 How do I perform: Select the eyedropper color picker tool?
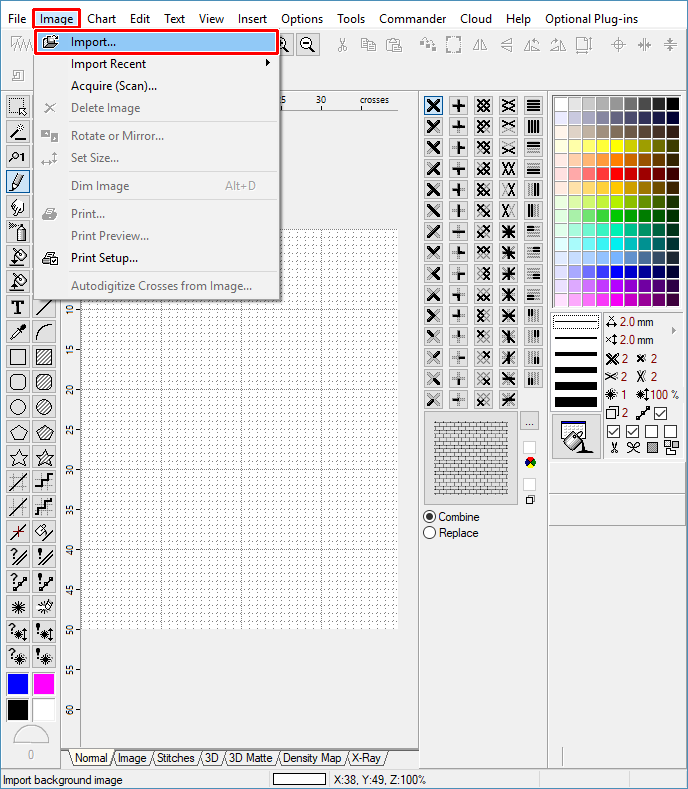click(x=18, y=332)
